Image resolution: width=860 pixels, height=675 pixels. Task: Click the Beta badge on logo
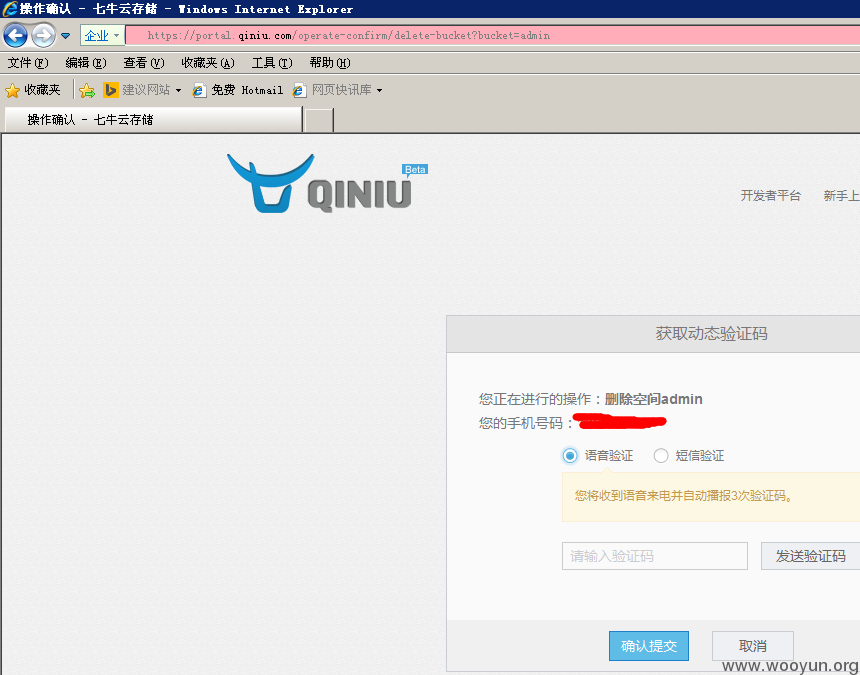[415, 169]
